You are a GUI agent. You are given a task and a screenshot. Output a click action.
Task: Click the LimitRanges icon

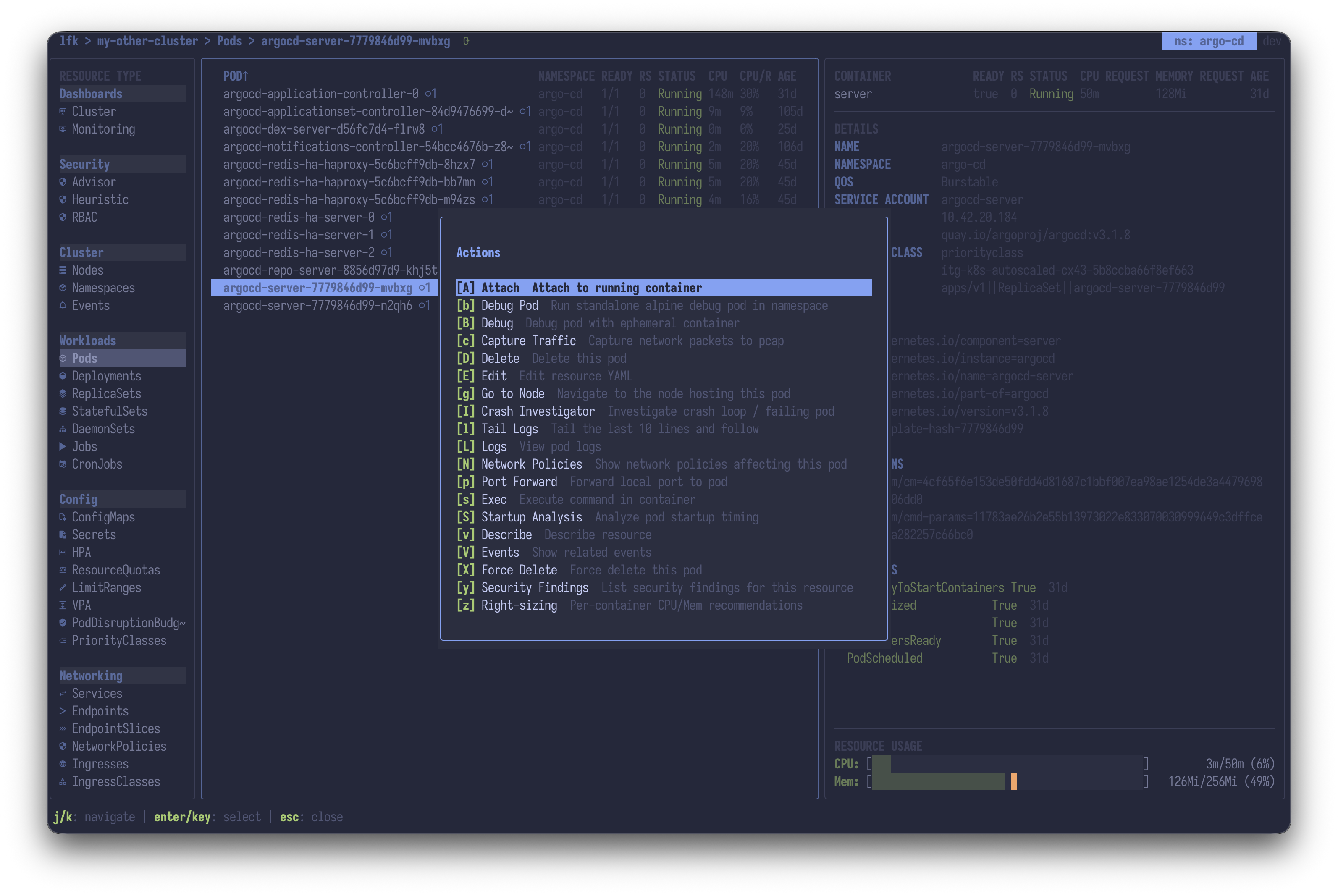(63, 588)
